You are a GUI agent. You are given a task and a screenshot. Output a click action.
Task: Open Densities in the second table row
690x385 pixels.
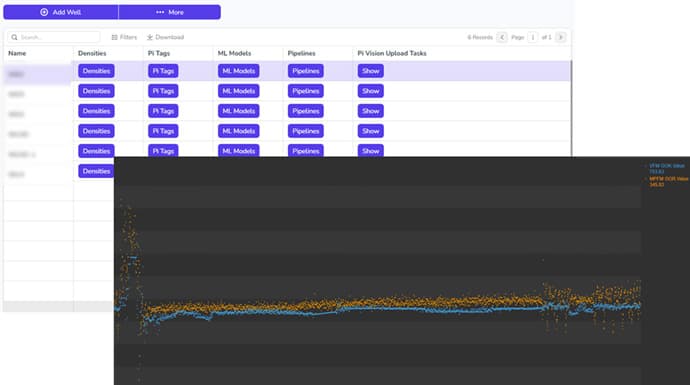(x=96, y=91)
